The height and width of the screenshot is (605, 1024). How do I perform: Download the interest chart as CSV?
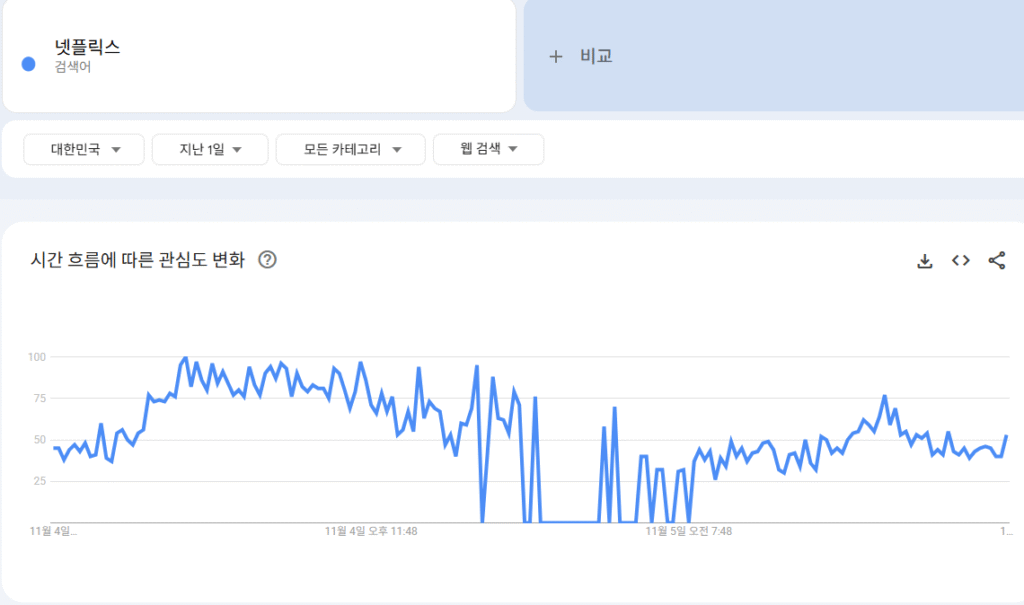pyautogui.click(x=925, y=261)
